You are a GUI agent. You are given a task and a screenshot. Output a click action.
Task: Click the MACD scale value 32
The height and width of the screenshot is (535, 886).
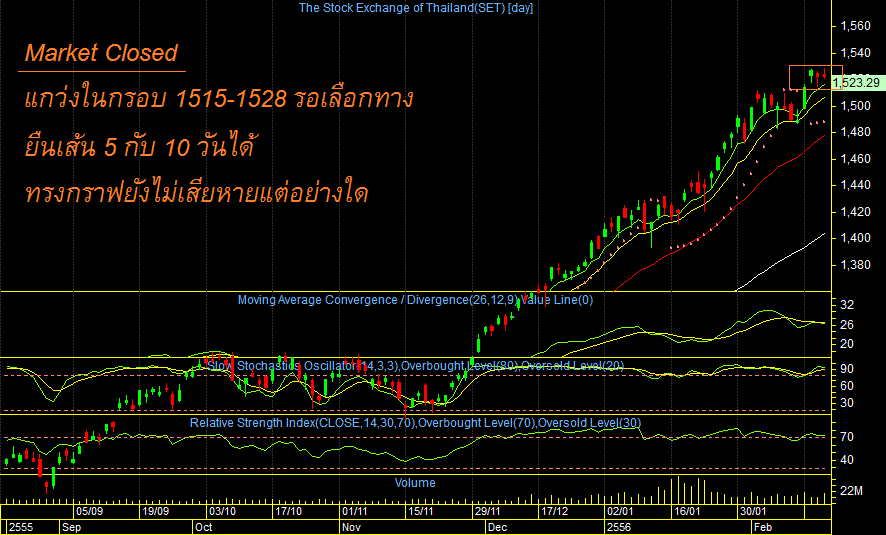click(x=847, y=305)
